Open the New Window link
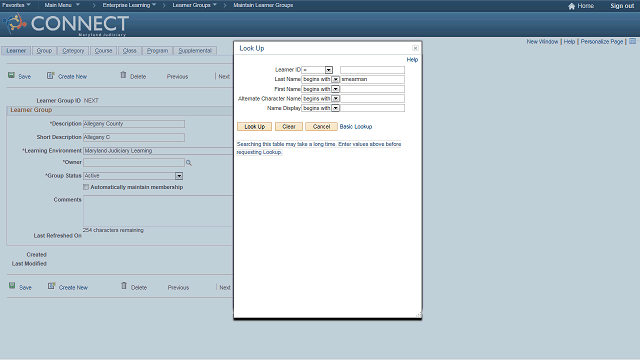This screenshot has height=360, width=640. click(x=542, y=42)
